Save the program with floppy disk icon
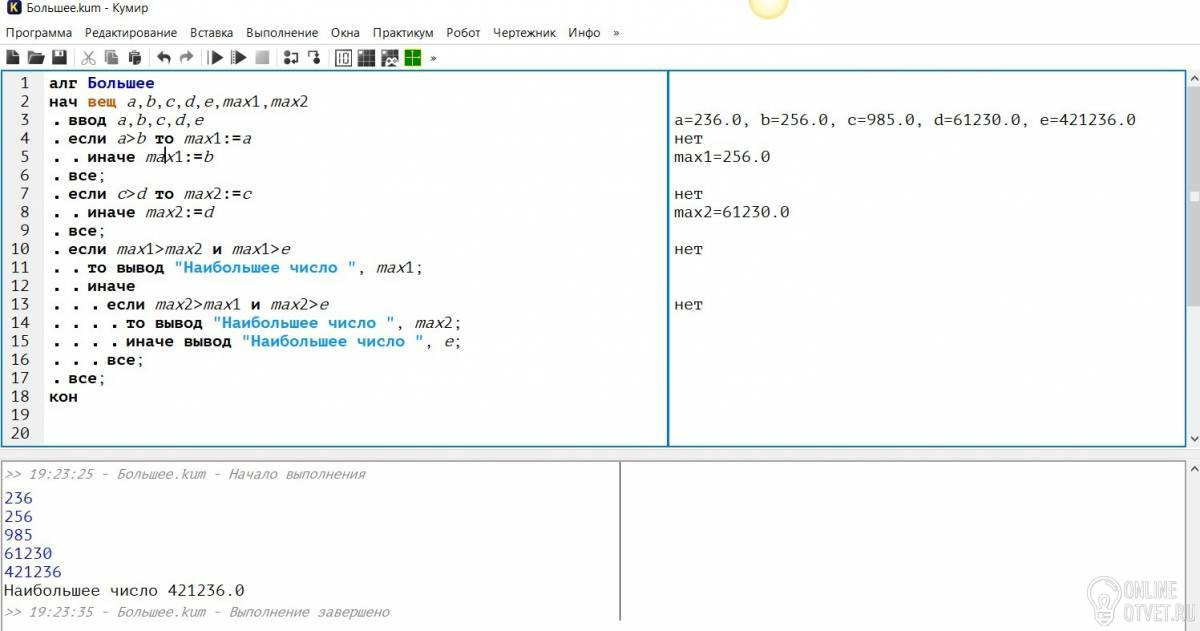 point(59,58)
